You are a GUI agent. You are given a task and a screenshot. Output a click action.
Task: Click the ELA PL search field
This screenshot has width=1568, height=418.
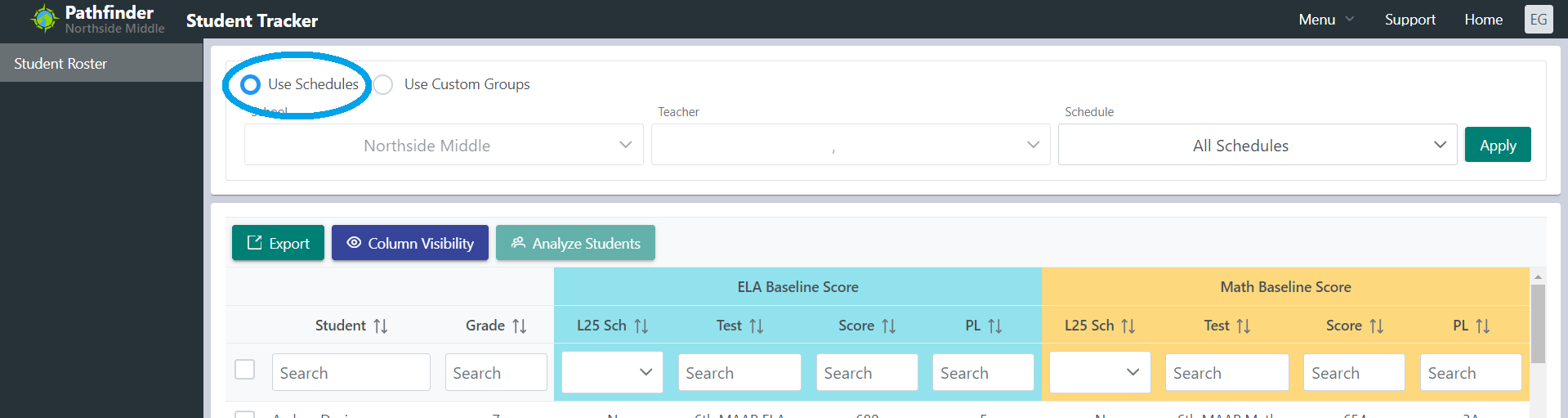tap(983, 372)
